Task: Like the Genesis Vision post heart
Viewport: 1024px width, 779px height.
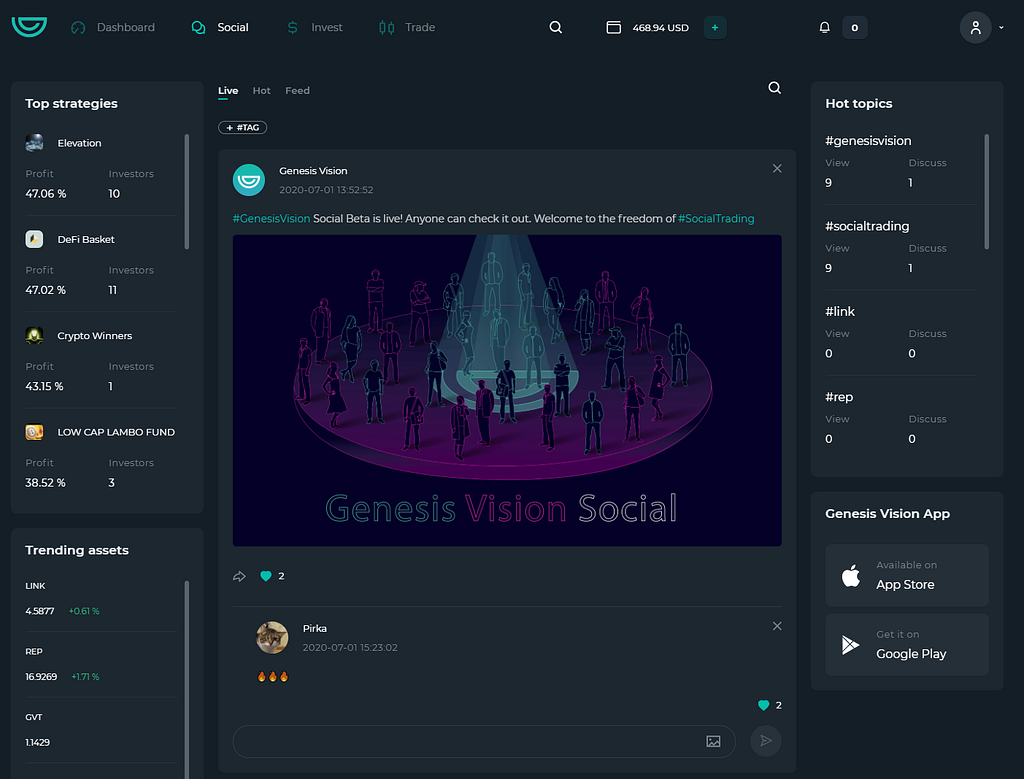Action: tap(266, 576)
